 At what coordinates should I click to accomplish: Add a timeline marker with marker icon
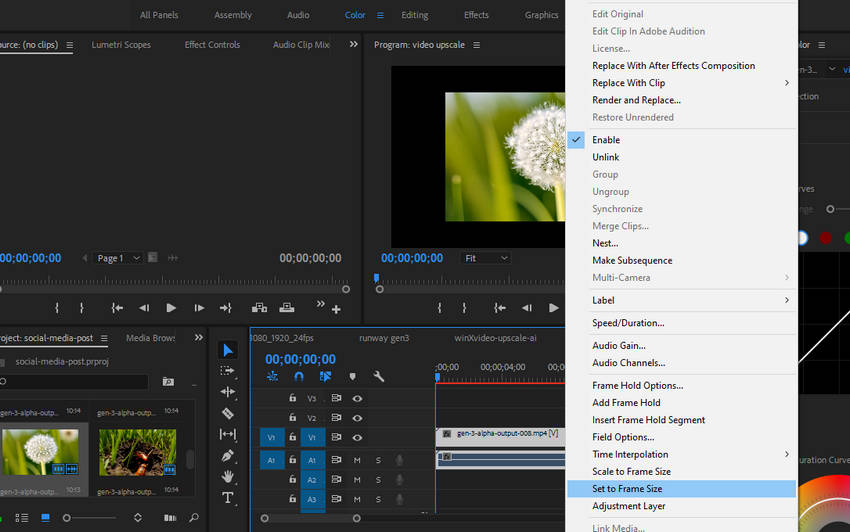pos(352,376)
